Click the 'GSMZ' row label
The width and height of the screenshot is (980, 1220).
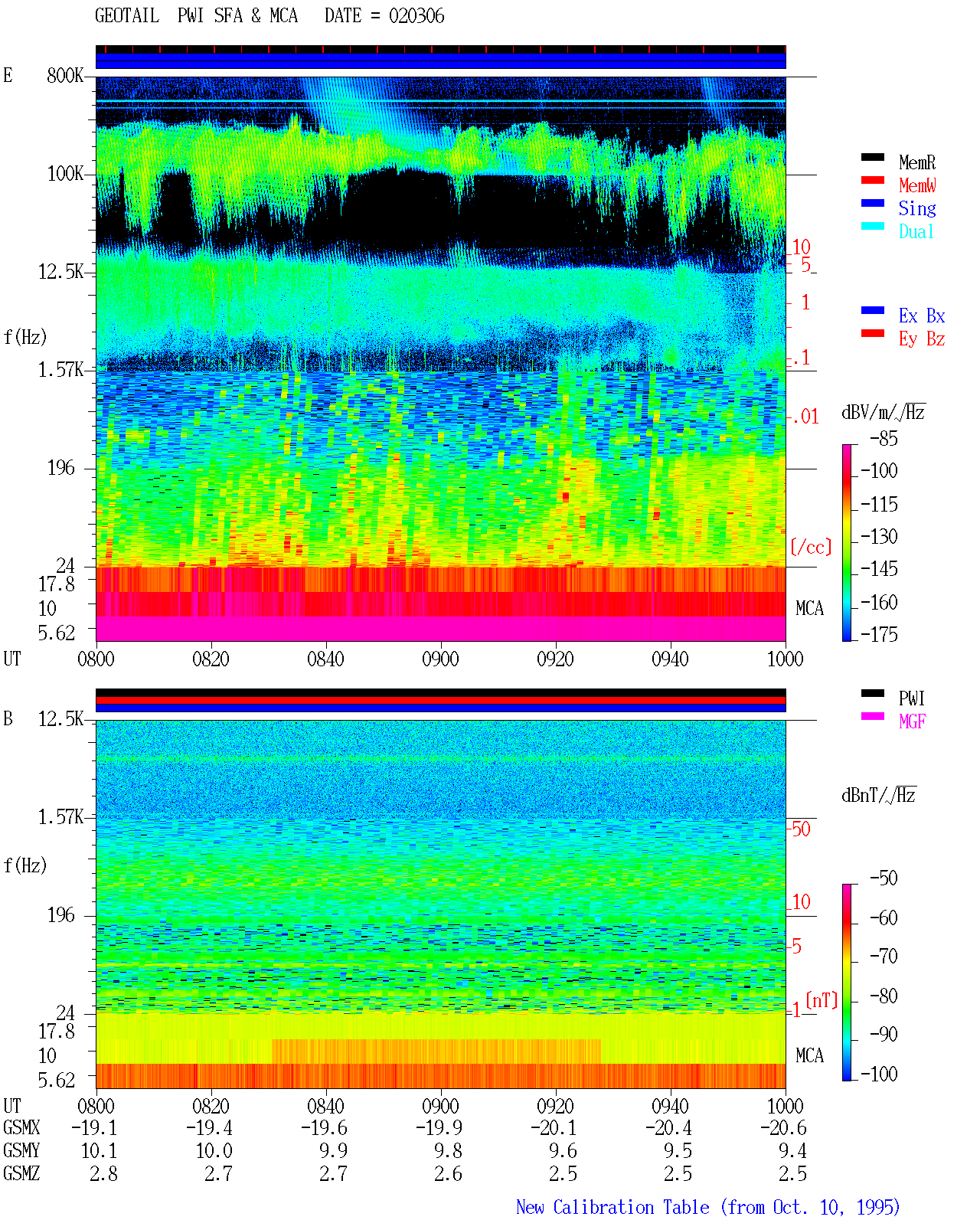pyautogui.click(x=21, y=1174)
